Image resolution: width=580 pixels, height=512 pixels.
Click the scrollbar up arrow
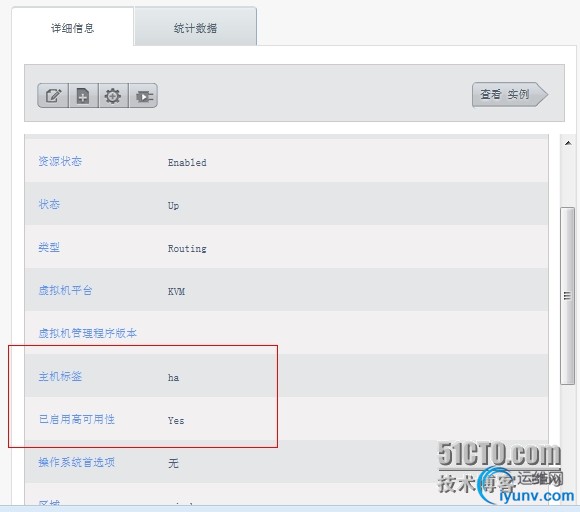click(x=568, y=143)
